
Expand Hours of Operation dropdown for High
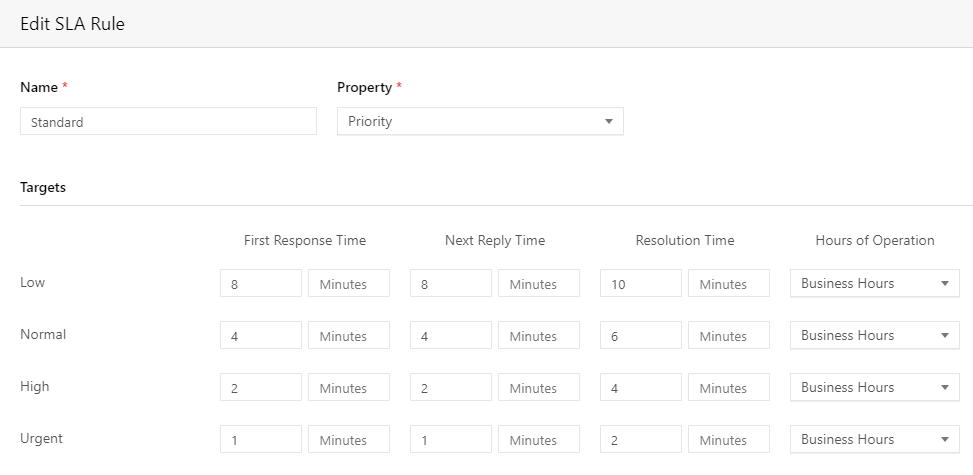874,387
